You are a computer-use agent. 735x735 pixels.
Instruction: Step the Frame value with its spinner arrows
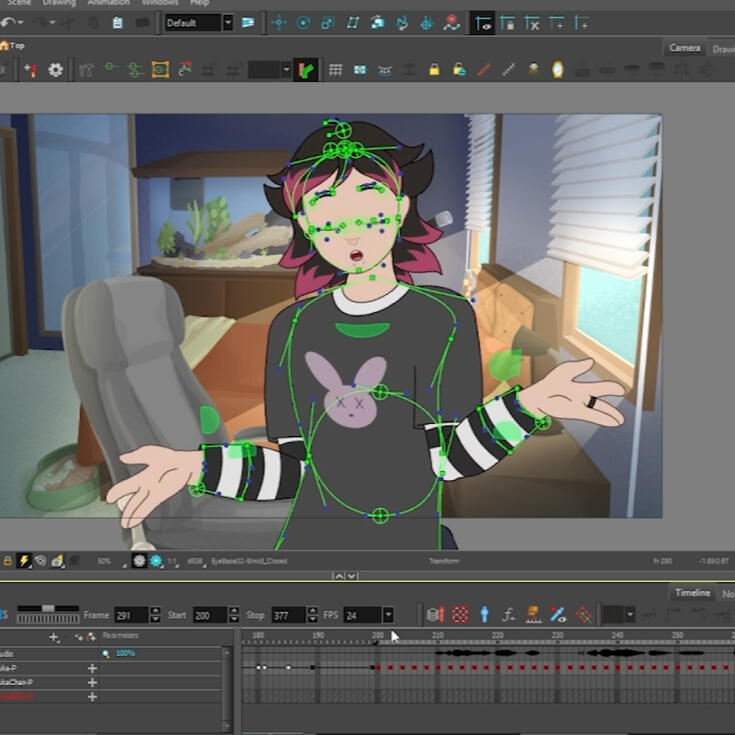156,615
